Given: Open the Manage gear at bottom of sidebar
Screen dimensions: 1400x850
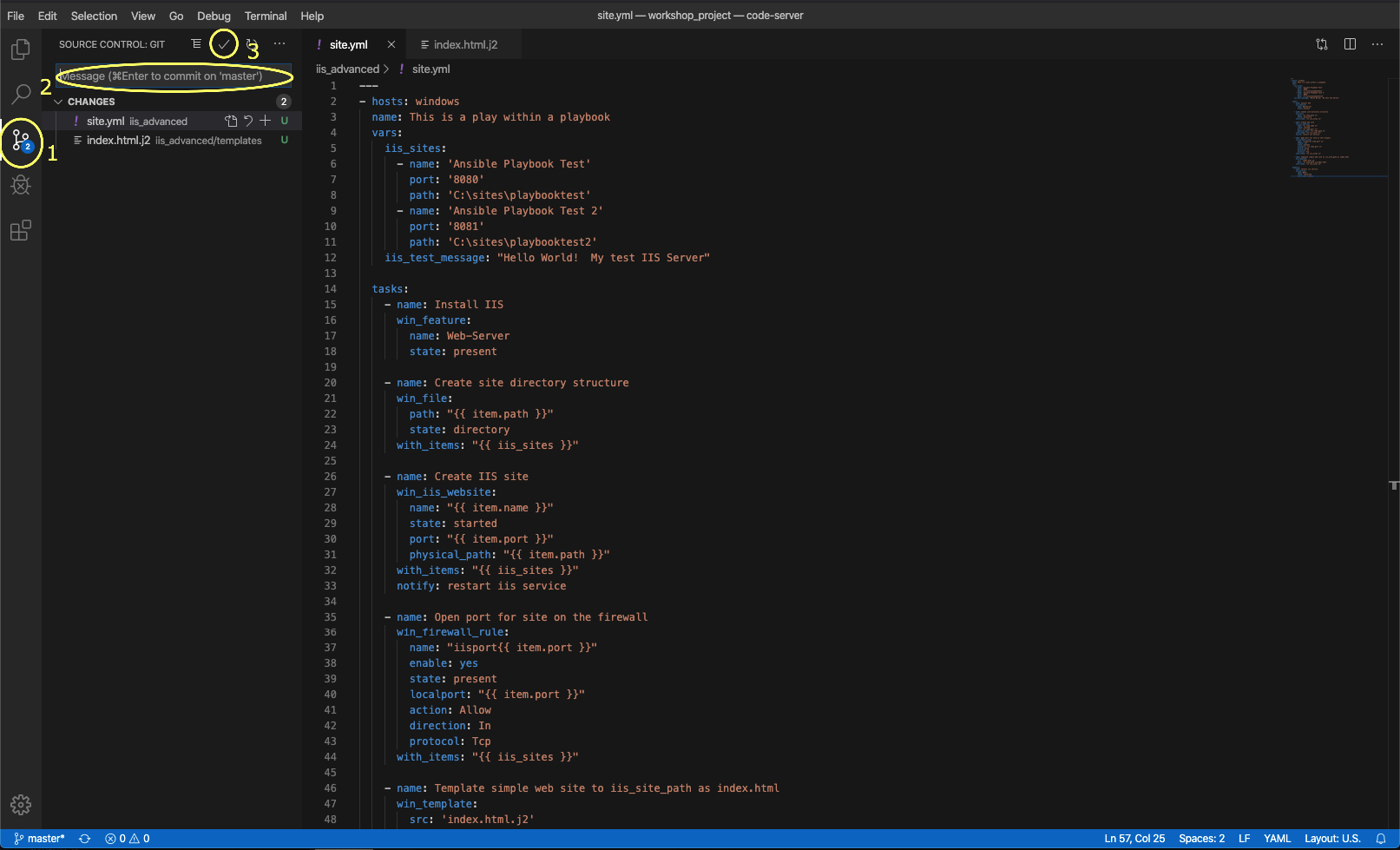Looking at the screenshot, I should click(x=20, y=805).
